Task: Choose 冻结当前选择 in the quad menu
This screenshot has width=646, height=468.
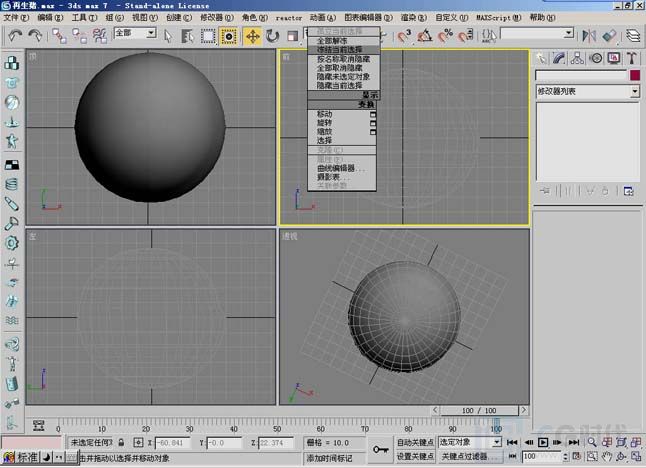Action: [x=343, y=49]
